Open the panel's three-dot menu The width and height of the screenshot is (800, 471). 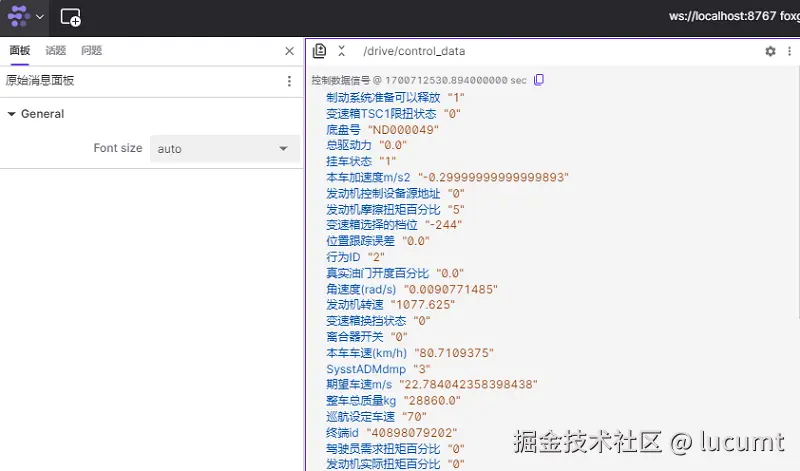pos(789,51)
